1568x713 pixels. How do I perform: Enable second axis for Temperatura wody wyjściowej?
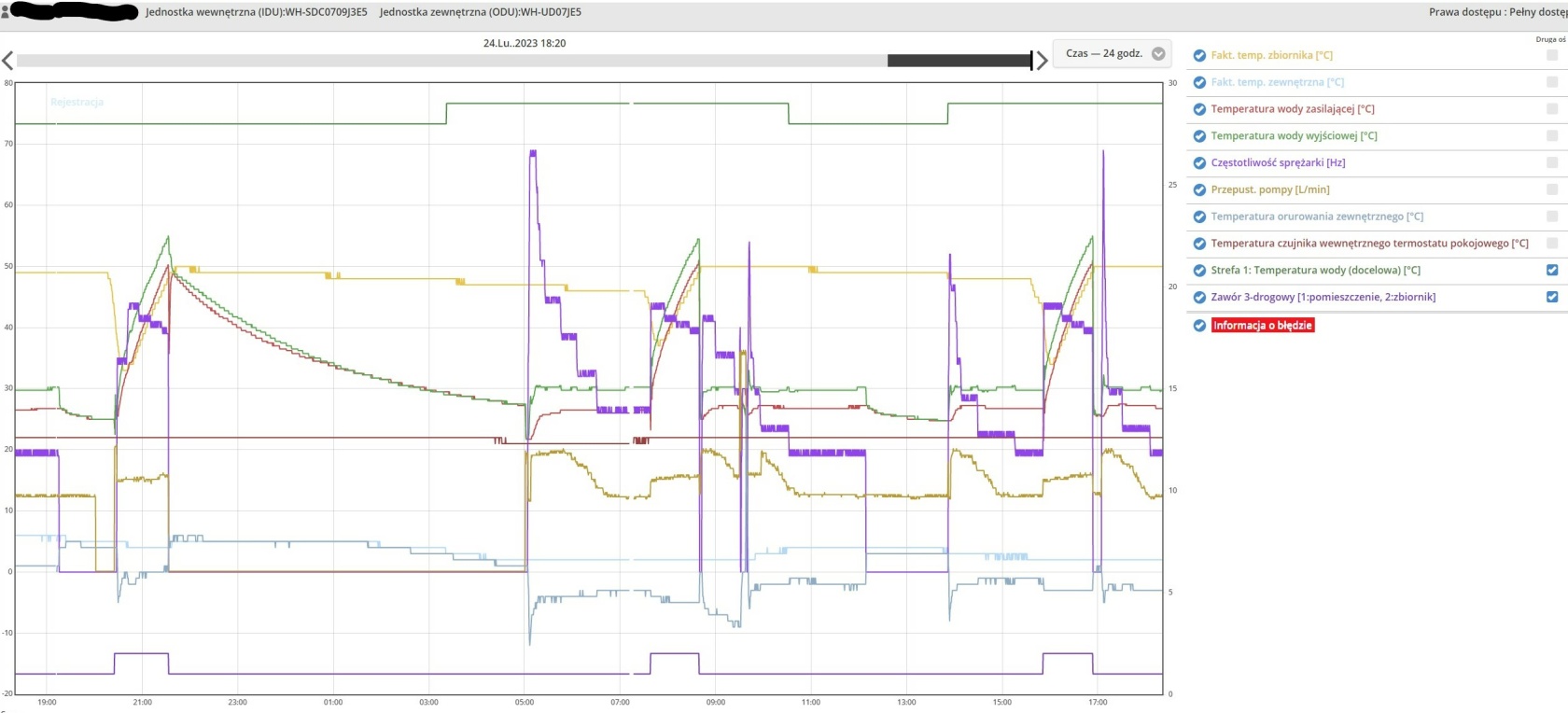[x=1552, y=135]
